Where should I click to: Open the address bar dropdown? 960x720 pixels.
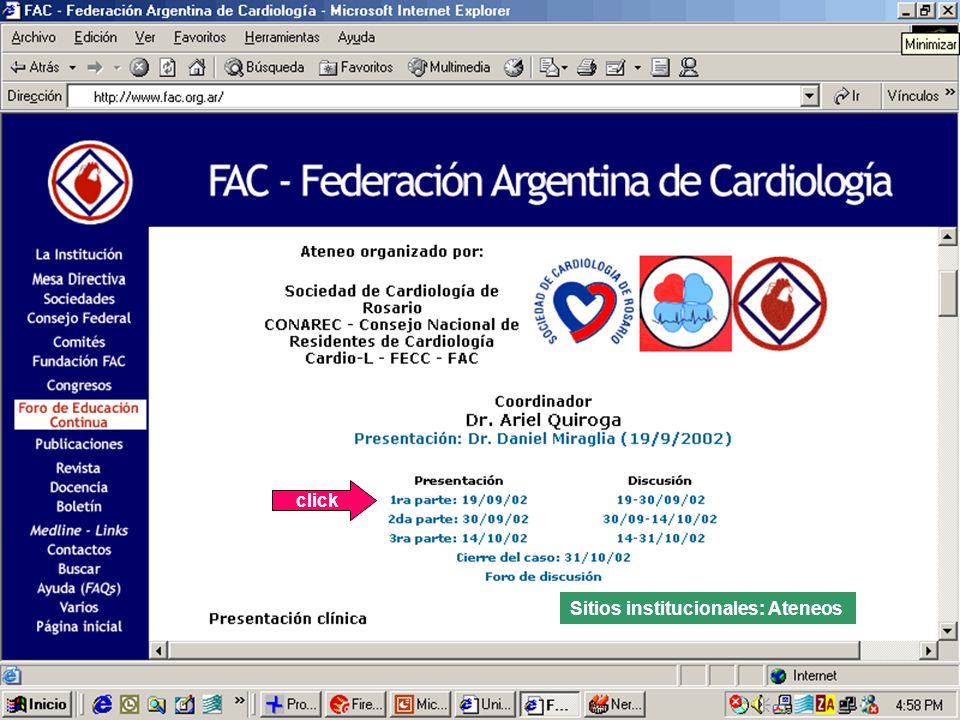(x=809, y=96)
